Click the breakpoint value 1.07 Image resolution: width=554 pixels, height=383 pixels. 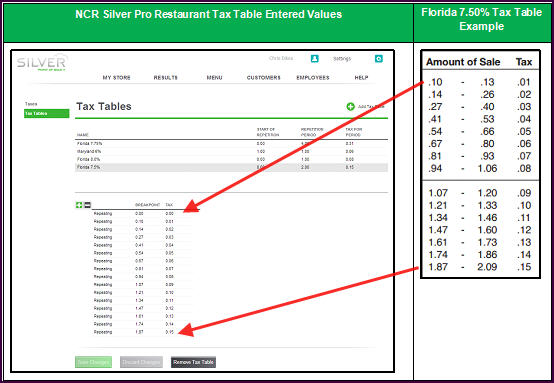click(x=139, y=284)
